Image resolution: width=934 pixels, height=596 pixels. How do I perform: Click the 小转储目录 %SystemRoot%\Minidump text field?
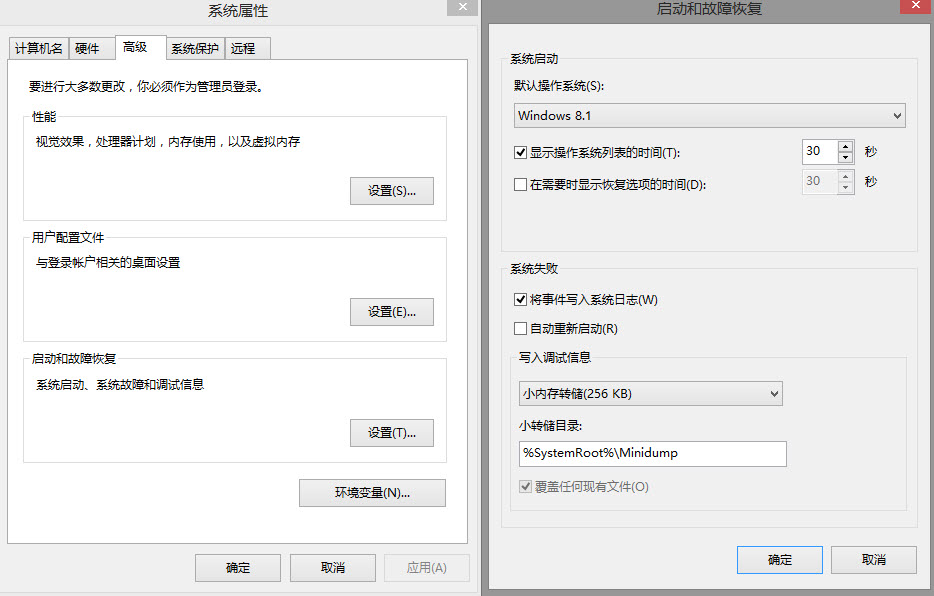point(652,454)
